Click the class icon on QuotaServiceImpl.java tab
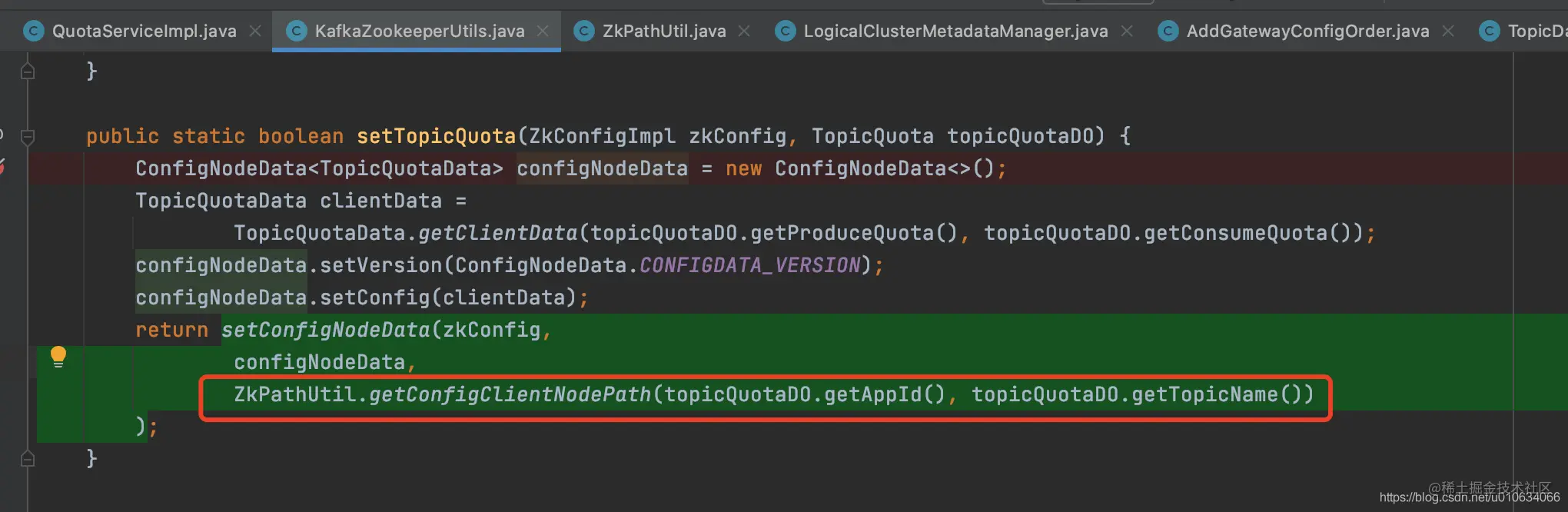Image resolution: width=1568 pixels, height=512 pixels. pyautogui.click(x=34, y=31)
